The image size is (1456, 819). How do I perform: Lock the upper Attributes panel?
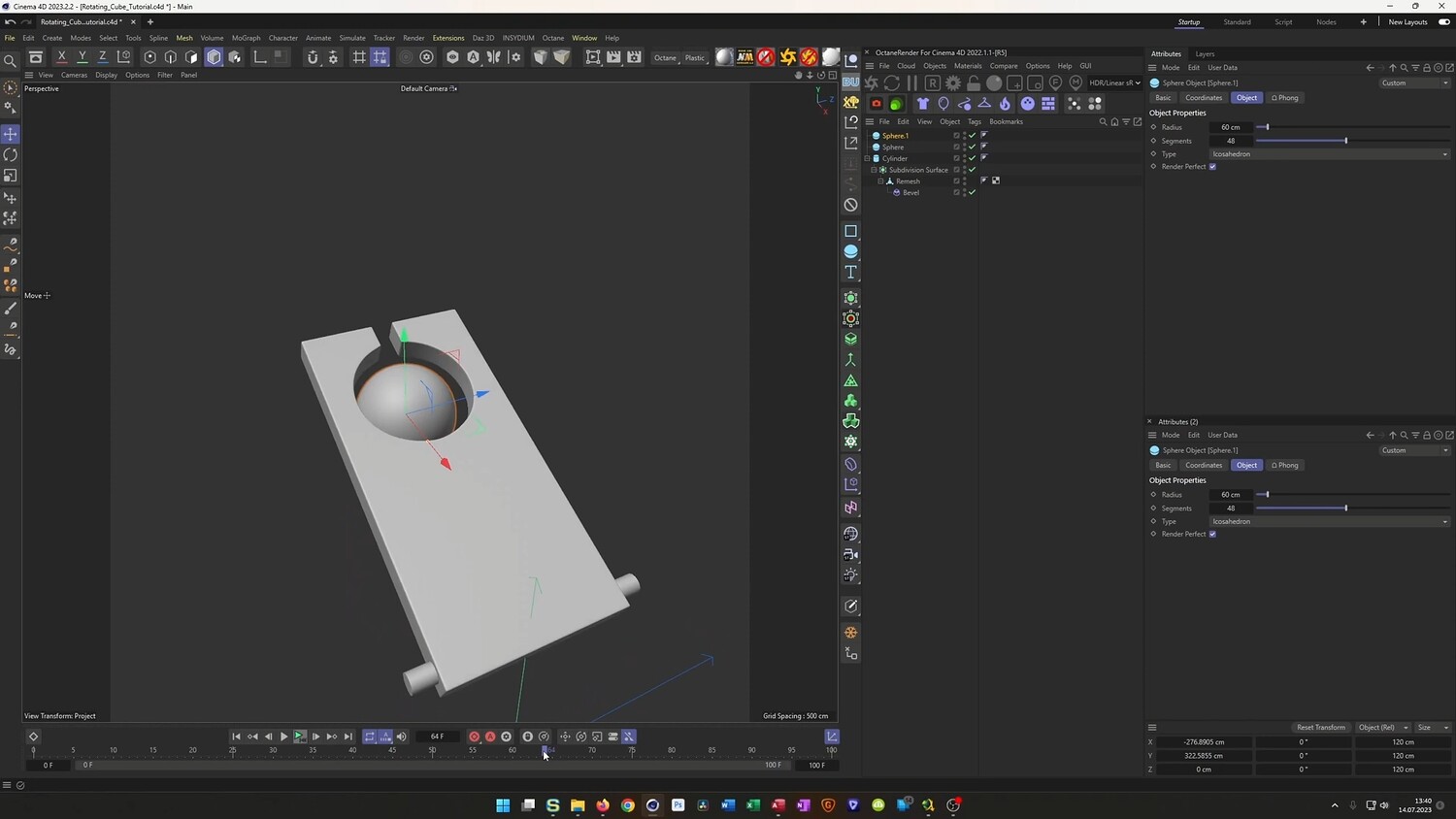point(1427,68)
